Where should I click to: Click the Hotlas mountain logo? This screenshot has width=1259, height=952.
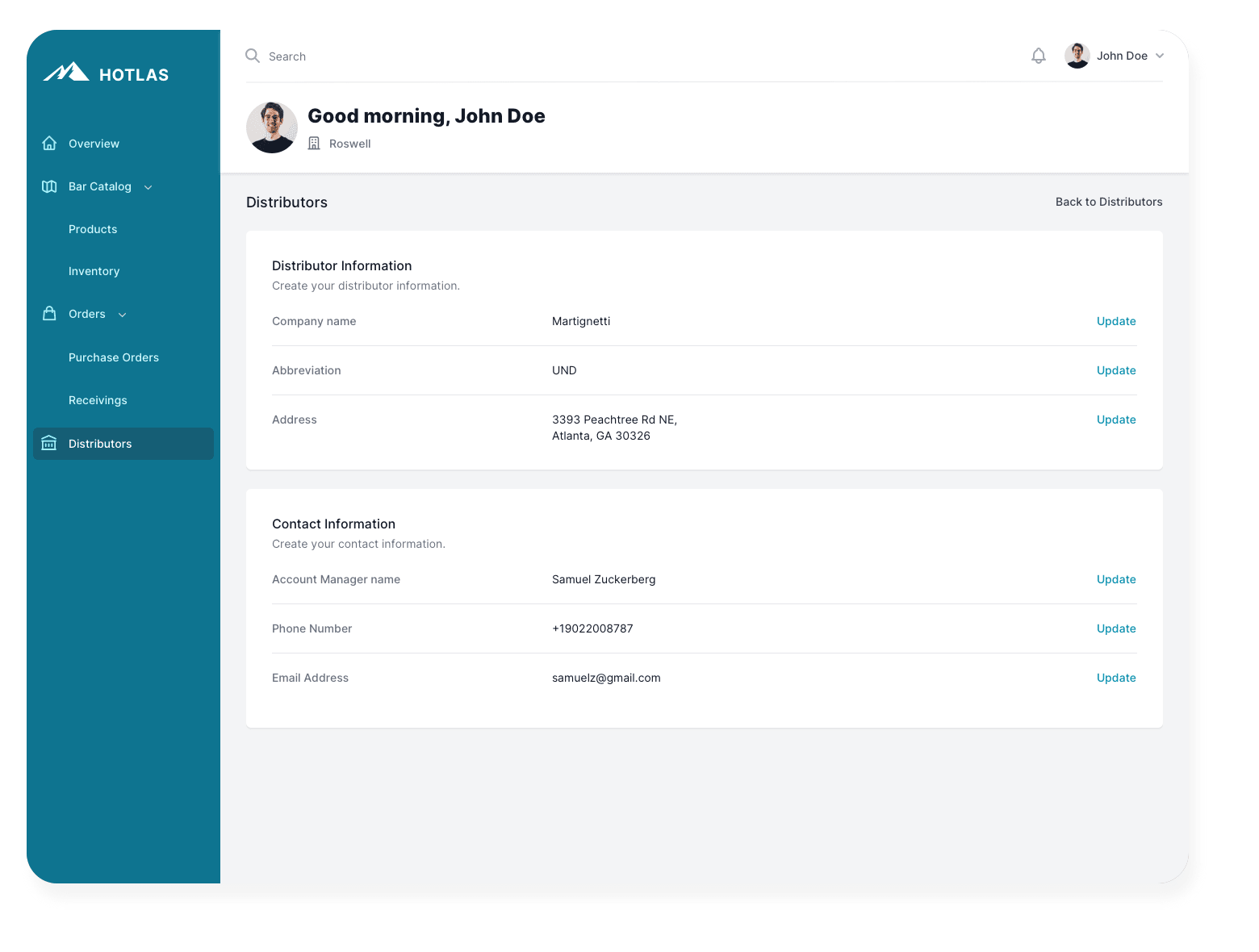click(x=66, y=73)
